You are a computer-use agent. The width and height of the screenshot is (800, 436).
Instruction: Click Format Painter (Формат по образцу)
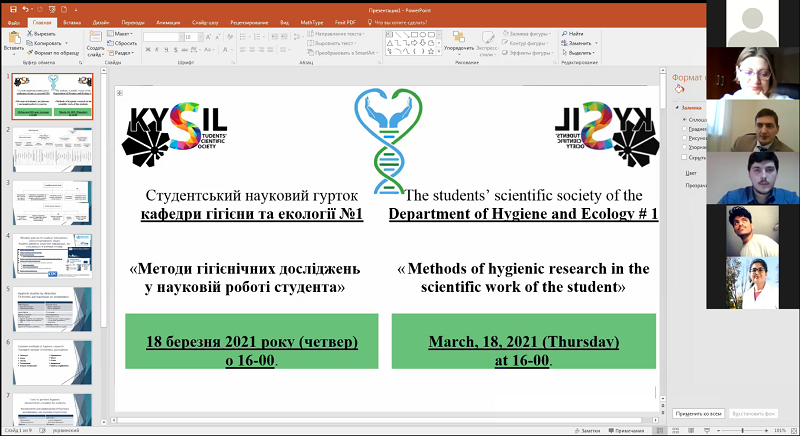53,53
